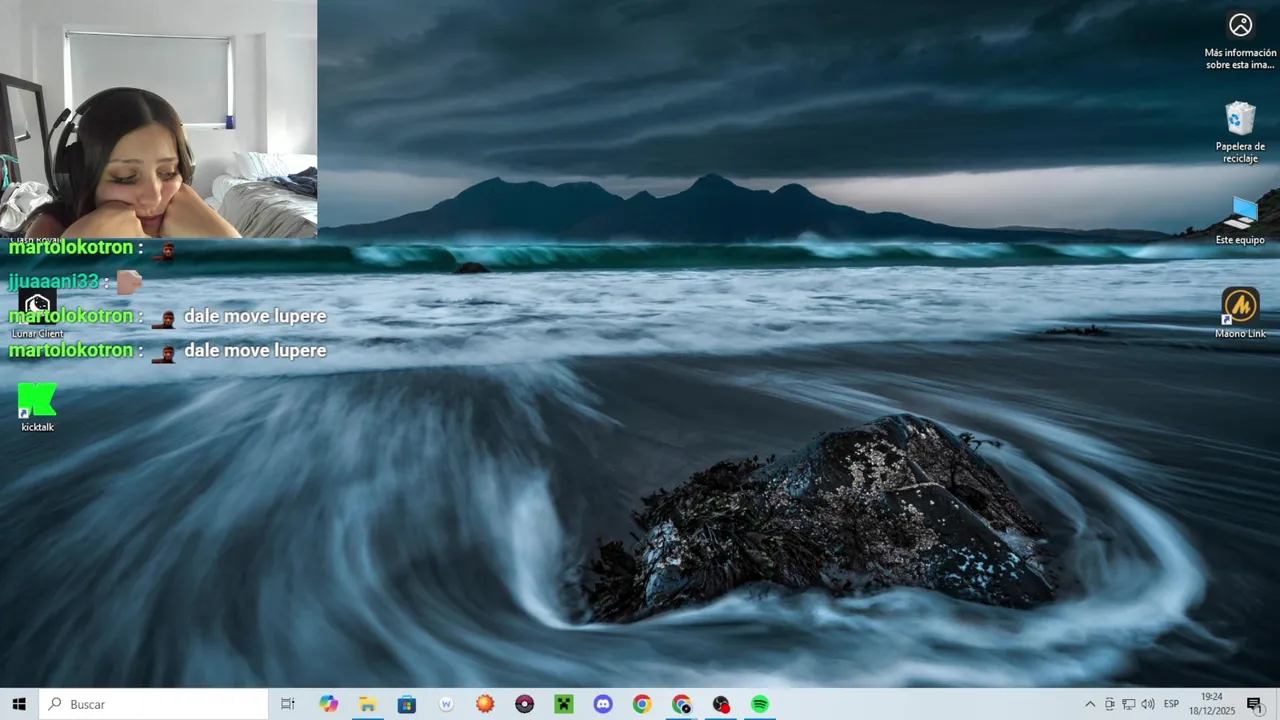Open clock and date 19:24 flyout
Viewport: 1280px width, 720px height.
click(x=1212, y=704)
